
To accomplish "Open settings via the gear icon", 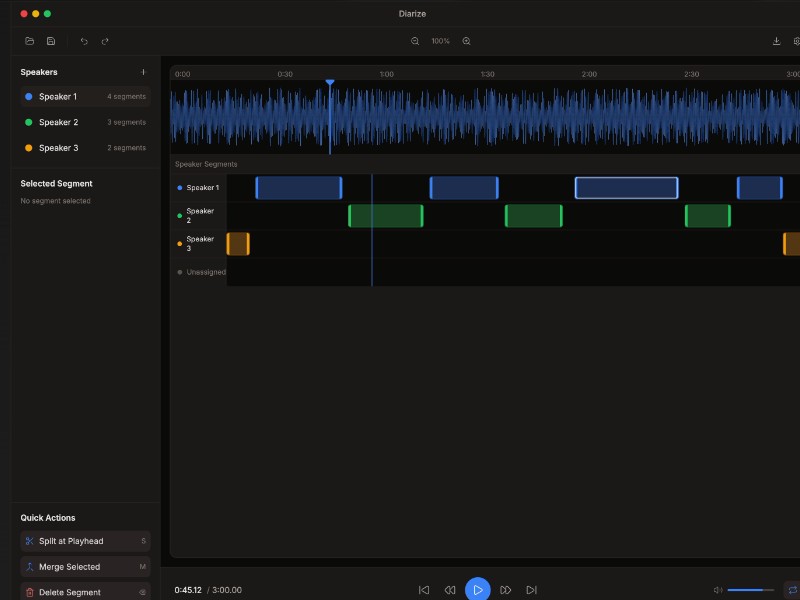I will pyautogui.click(x=797, y=41).
